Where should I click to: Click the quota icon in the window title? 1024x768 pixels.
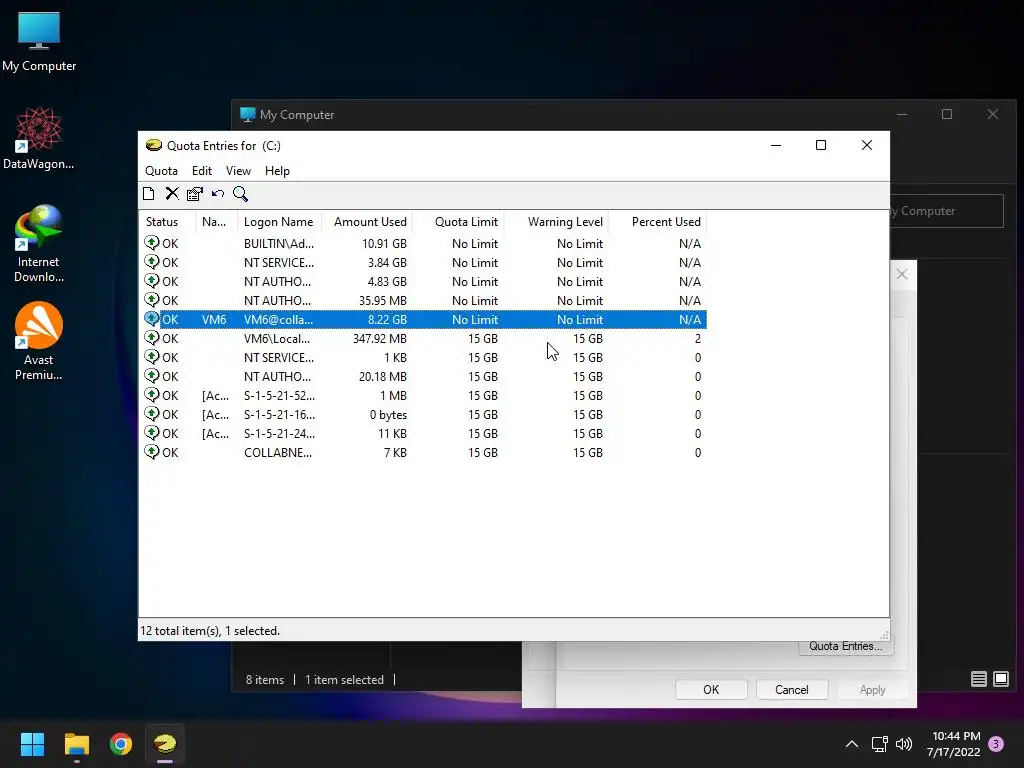[153, 145]
